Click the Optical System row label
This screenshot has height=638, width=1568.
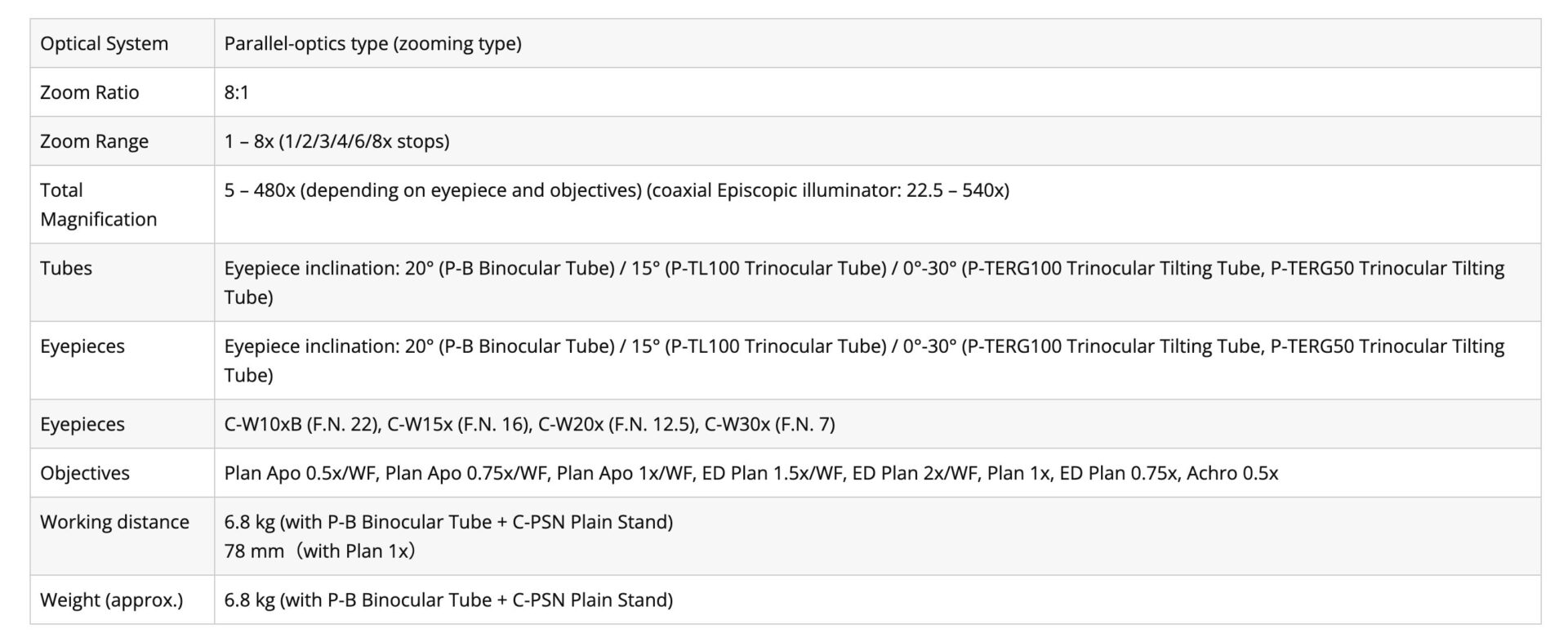104,43
